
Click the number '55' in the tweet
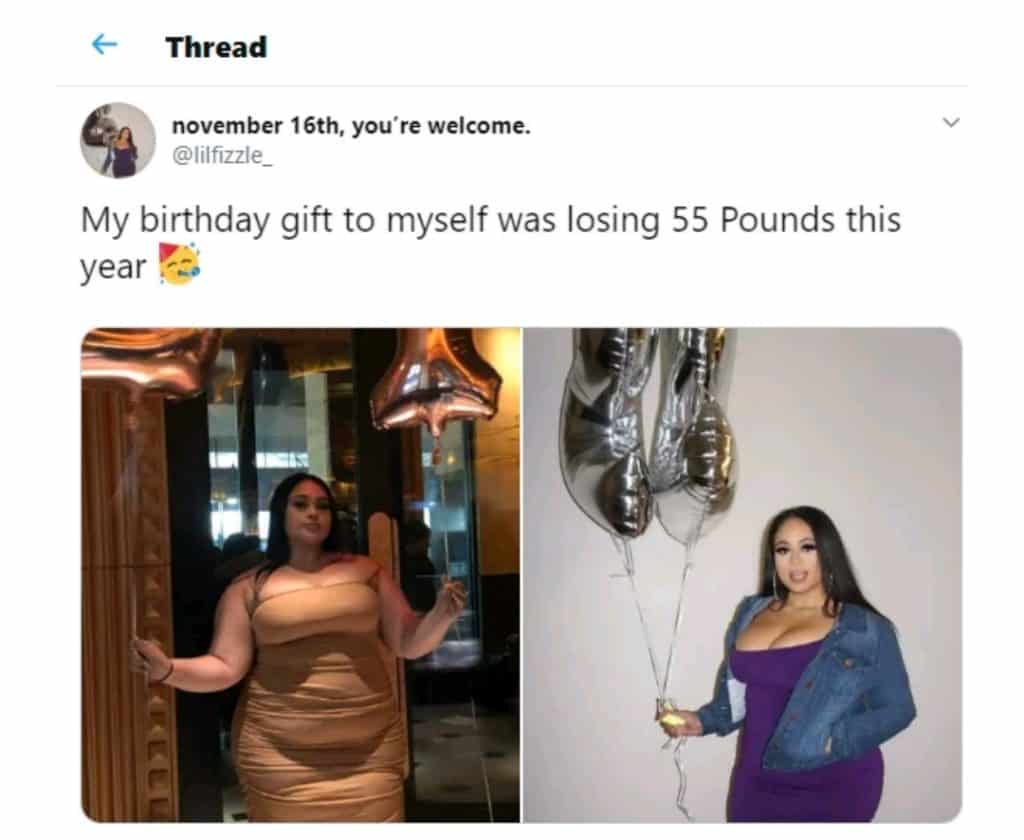click(690, 220)
